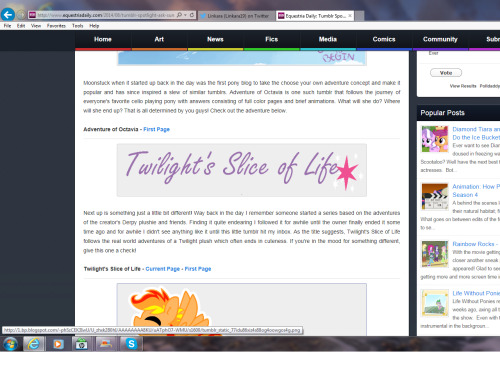The image size is (500, 375).
Task: Open the View menu
Action: click(36, 26)
